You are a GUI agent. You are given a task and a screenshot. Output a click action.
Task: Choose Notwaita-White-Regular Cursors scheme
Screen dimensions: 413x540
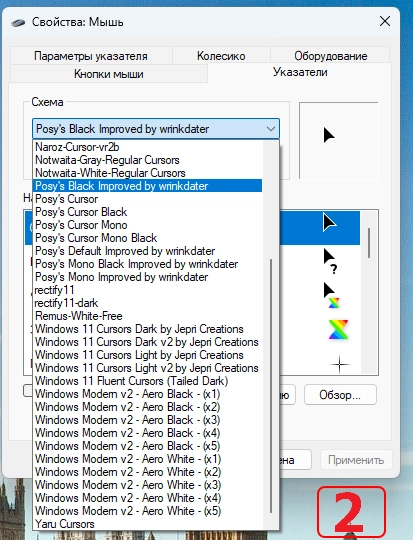click(x=147, y=173)
